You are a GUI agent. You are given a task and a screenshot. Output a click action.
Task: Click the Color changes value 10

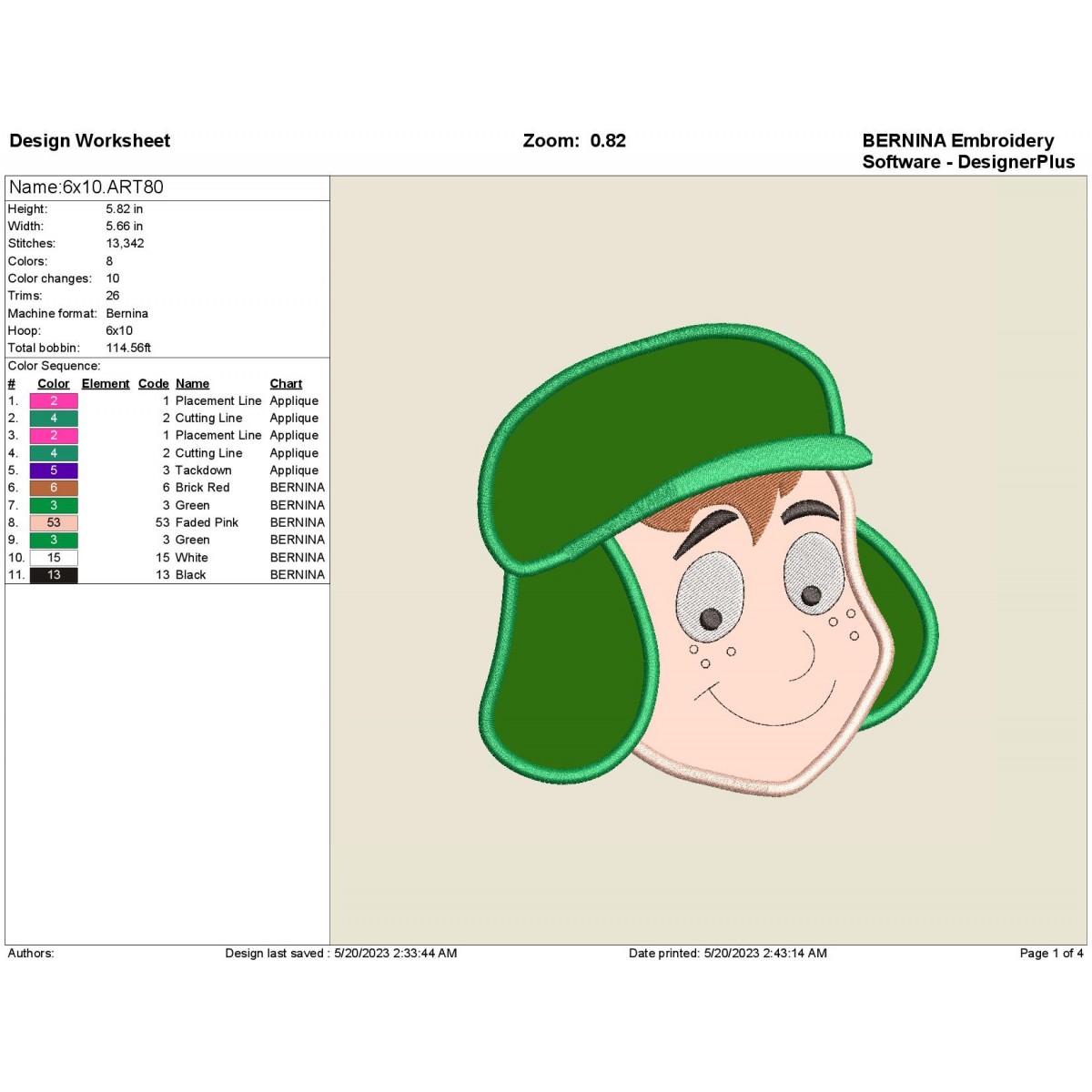point(113,278)
